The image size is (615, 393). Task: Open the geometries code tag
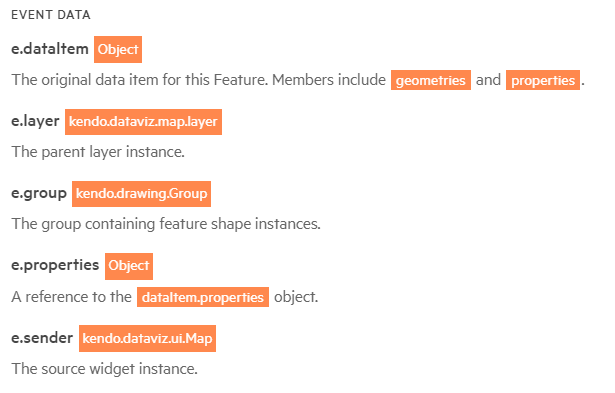431,80
